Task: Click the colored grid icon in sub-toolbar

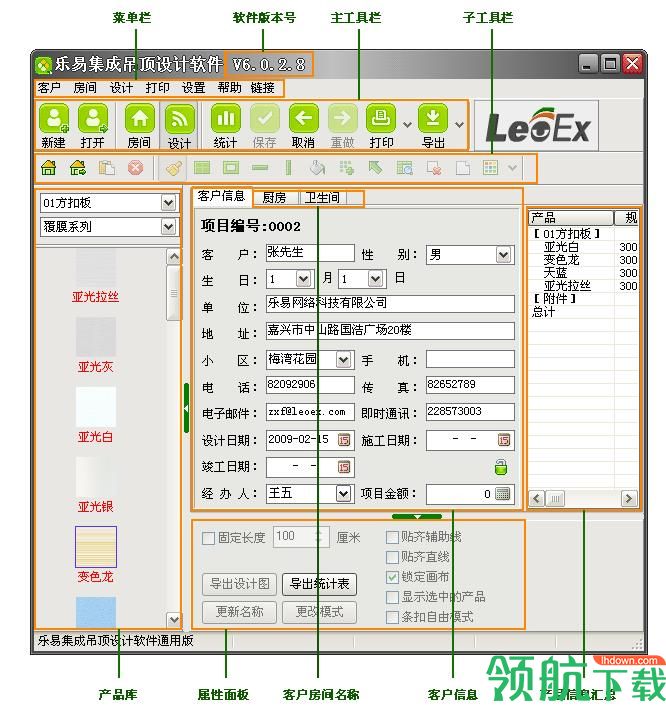Action: tap(490, 168)
